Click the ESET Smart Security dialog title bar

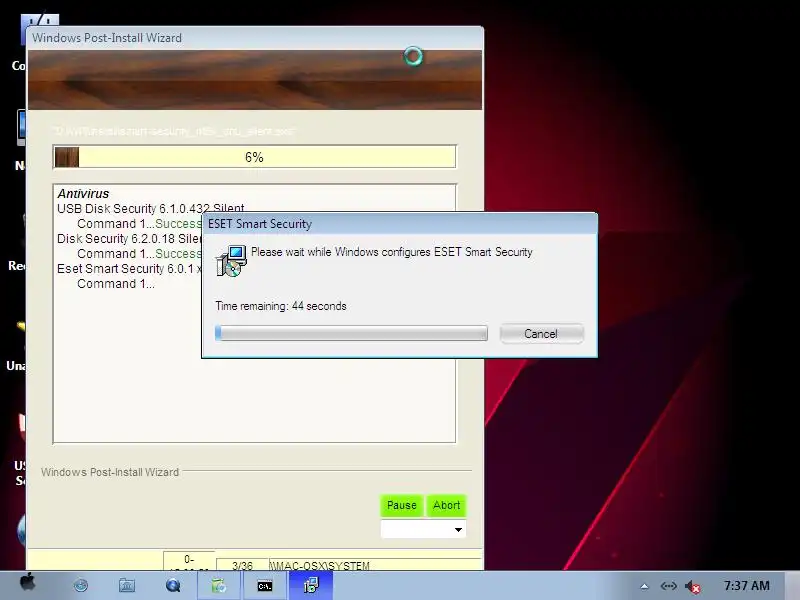pyautogui.click(x=399, y=224)
